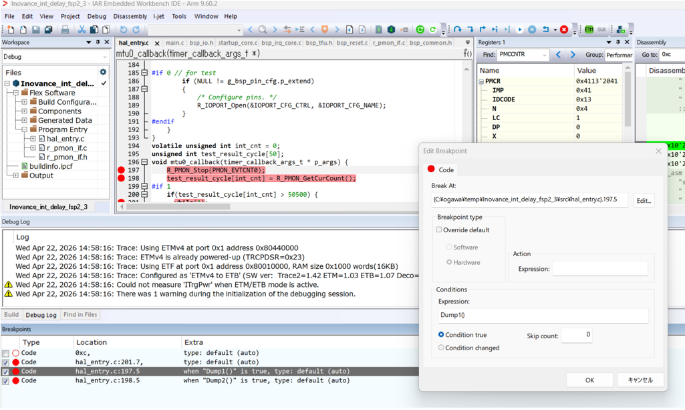Collapse the PMCR register group

481,81
